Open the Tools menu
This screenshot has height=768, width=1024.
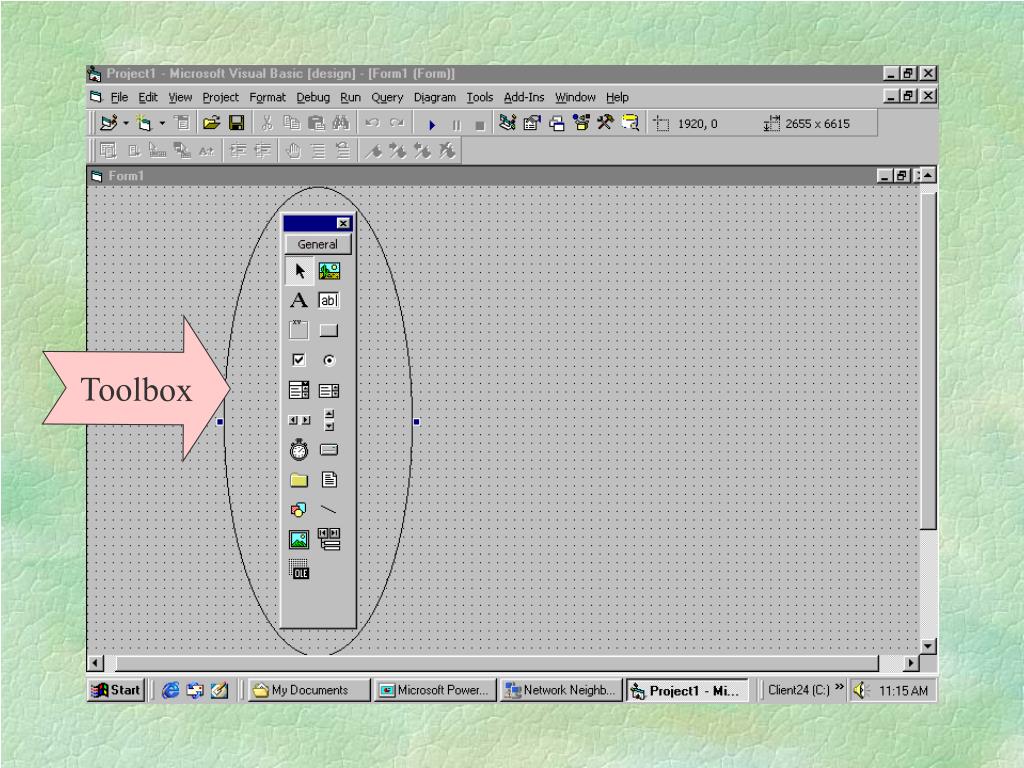coord(479,97)
